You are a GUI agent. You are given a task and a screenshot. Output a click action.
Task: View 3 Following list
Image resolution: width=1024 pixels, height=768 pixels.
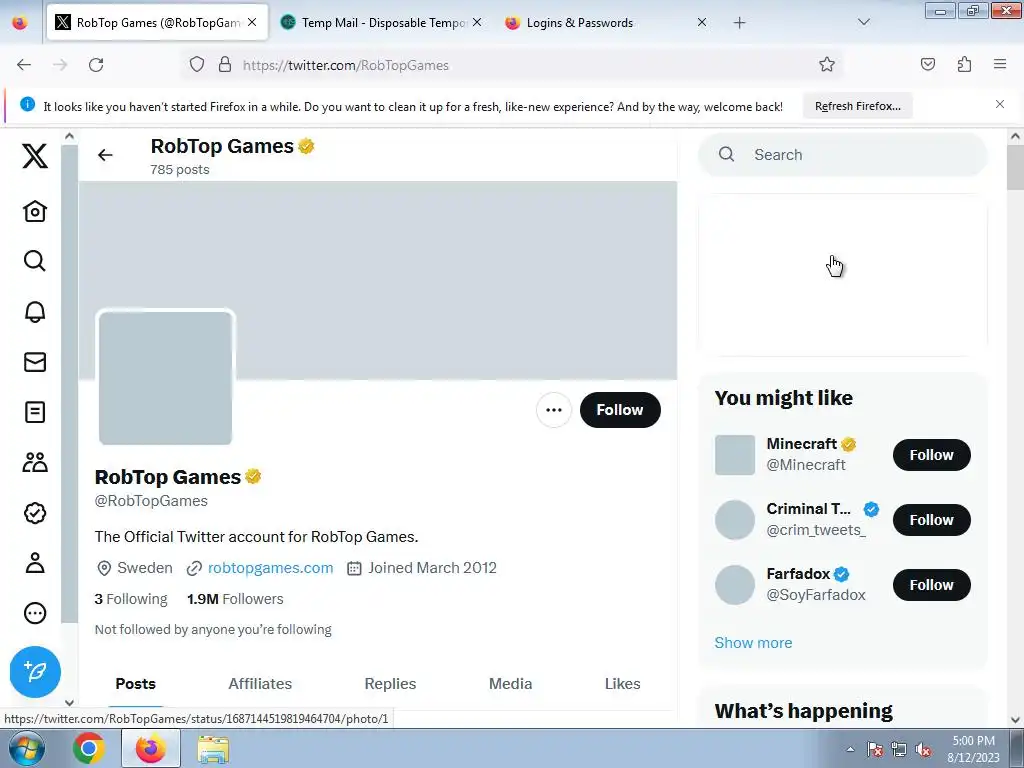pyautogui.click(x=131, y=599)
